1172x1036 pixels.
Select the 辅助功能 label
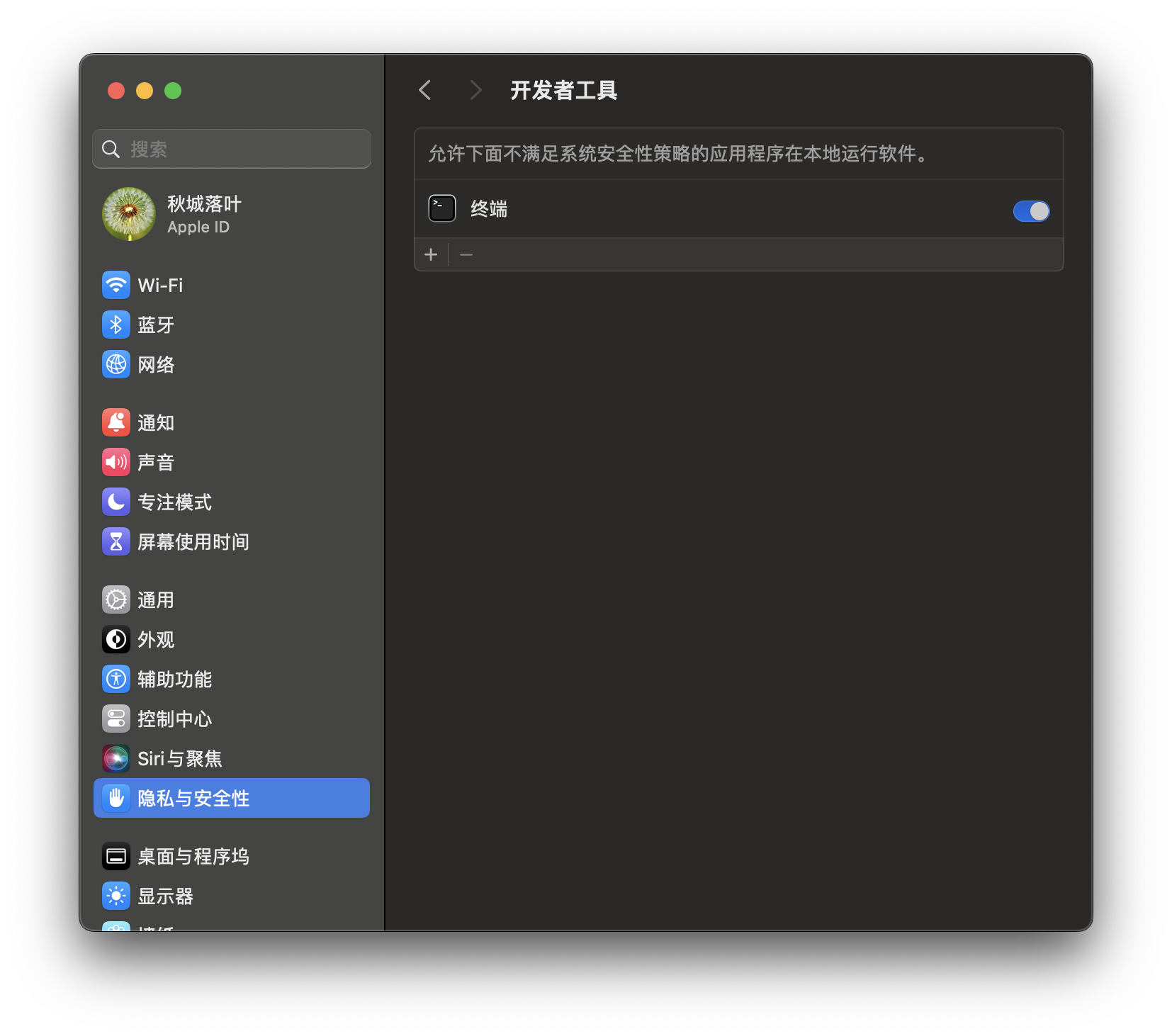point(174,679)
